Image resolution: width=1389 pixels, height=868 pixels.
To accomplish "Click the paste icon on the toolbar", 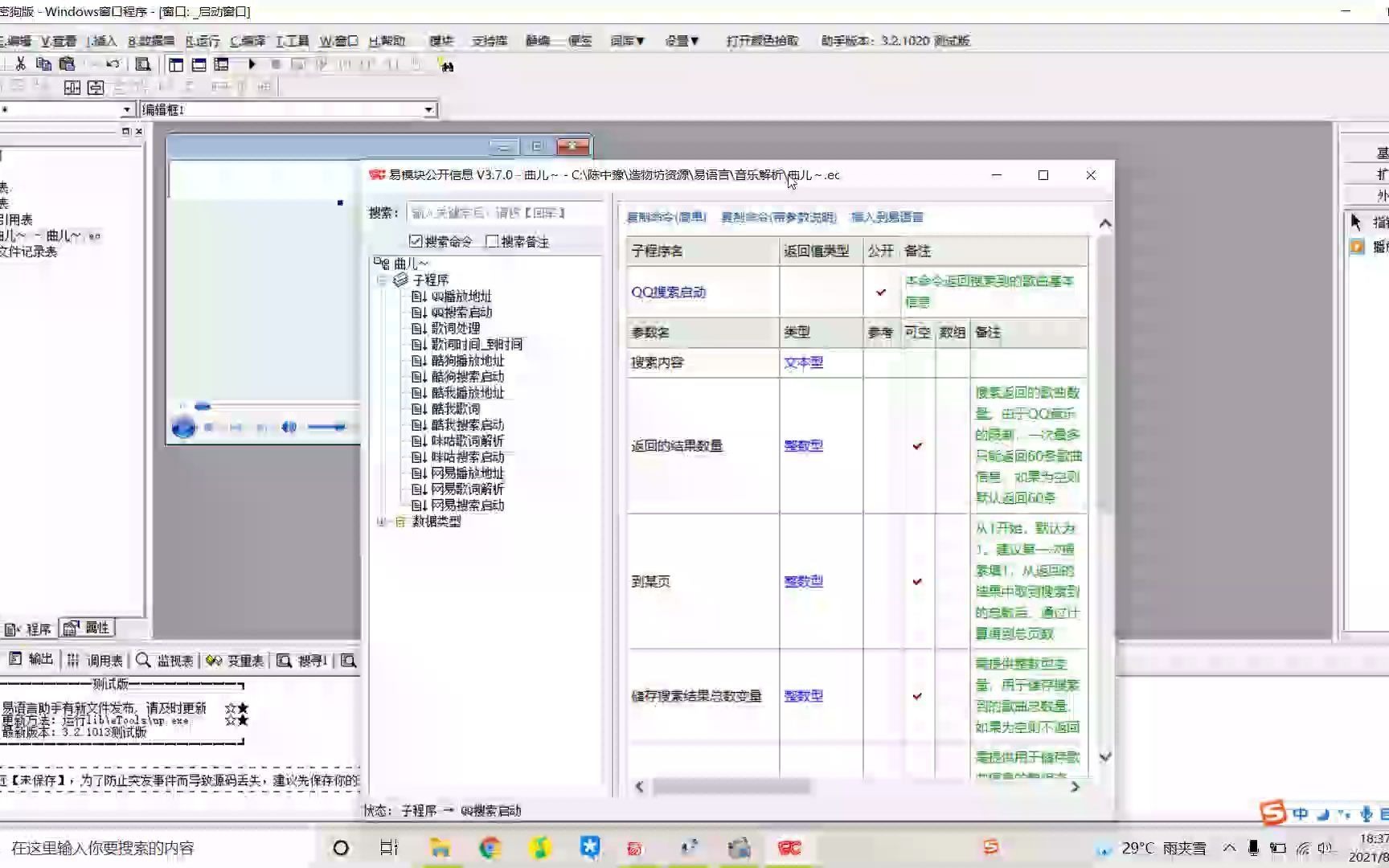I will [68, 64].
